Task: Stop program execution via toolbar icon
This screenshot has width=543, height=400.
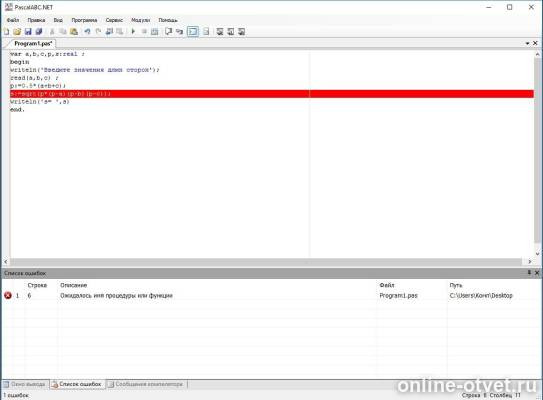Action: pos(144,32)
